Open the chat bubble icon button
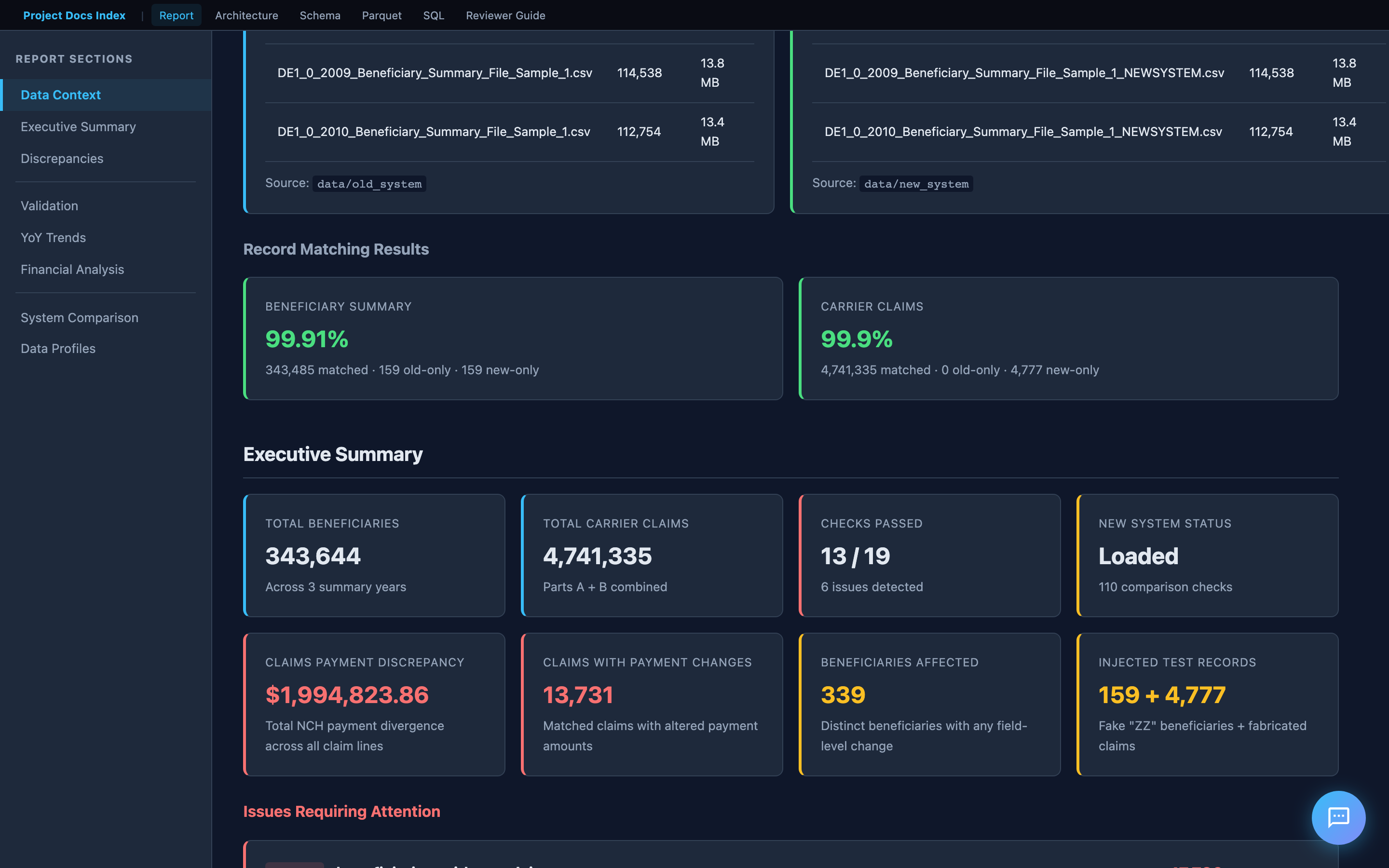Viewport: 1389px width, 868px height. pos(1338,817)
